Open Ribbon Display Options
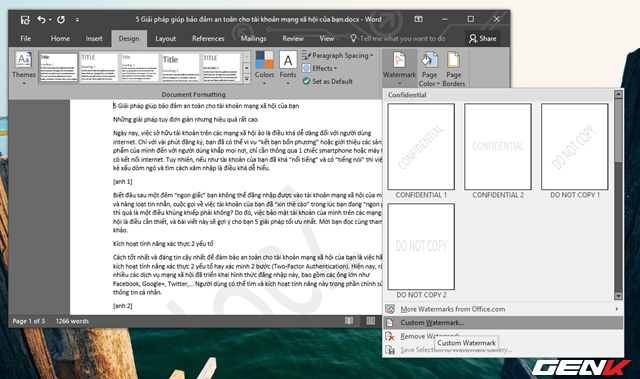The image size is (640, 379). click(x=418, y=19)
